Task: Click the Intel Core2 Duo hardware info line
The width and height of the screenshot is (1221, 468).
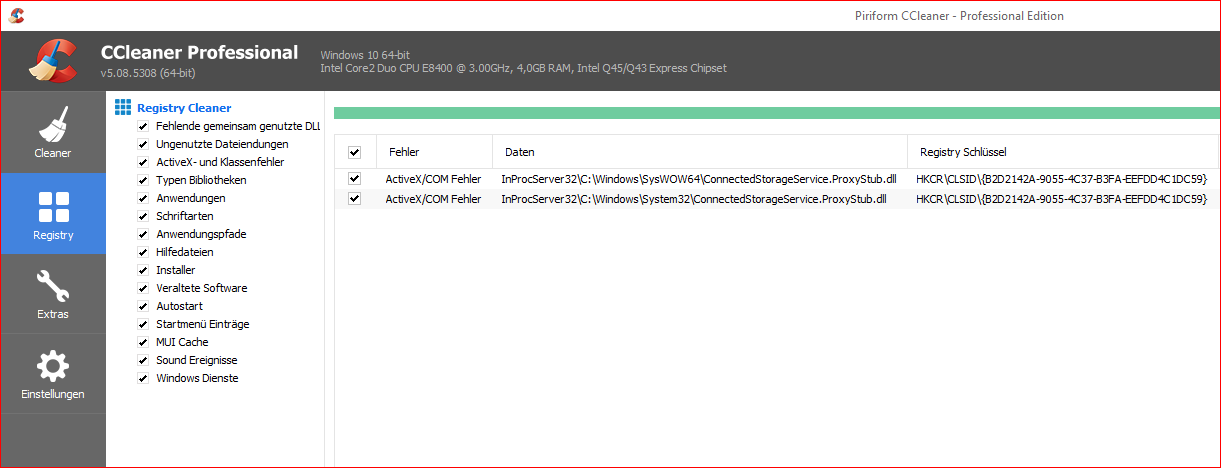Action: click(523, 68)
